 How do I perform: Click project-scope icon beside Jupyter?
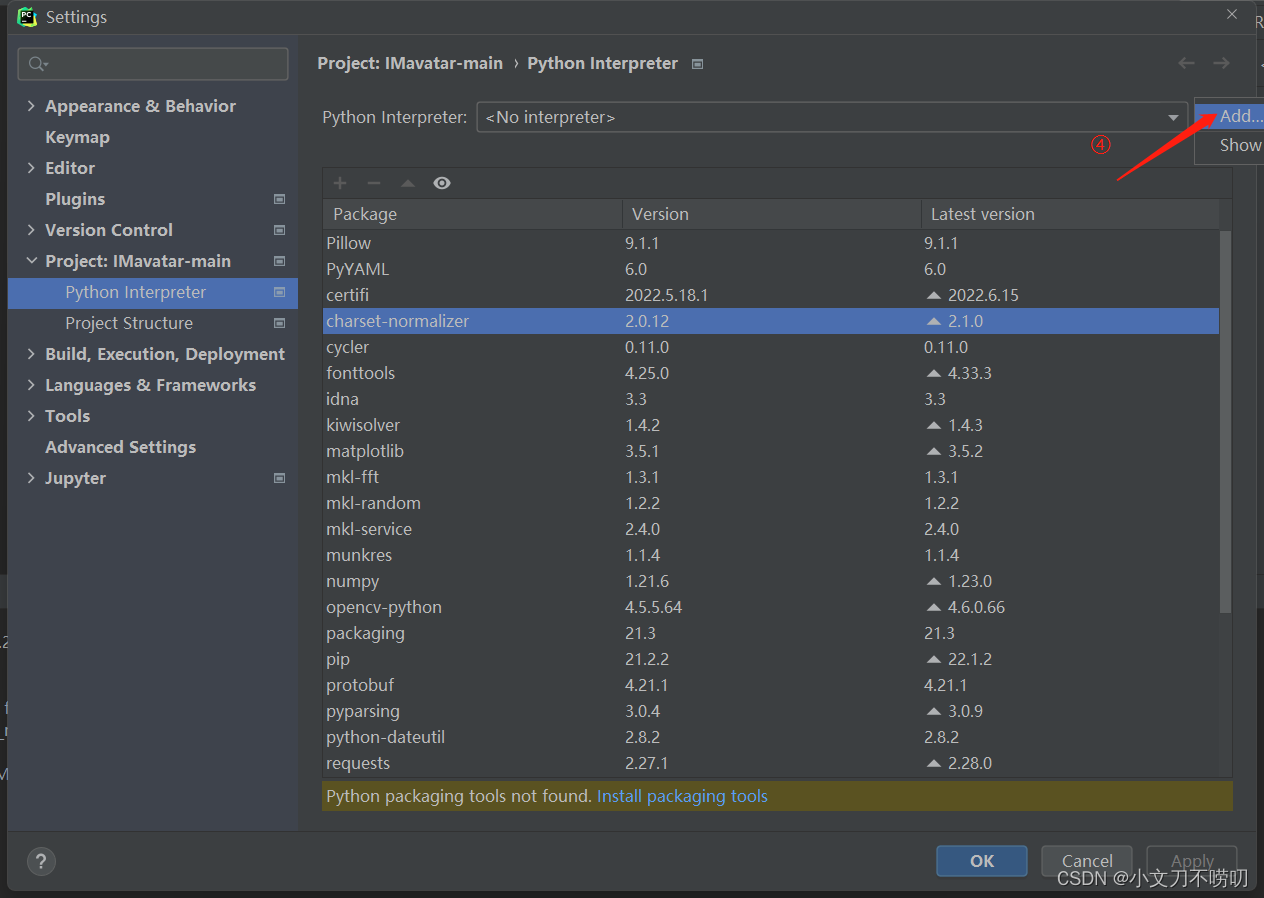pos(280,478)
